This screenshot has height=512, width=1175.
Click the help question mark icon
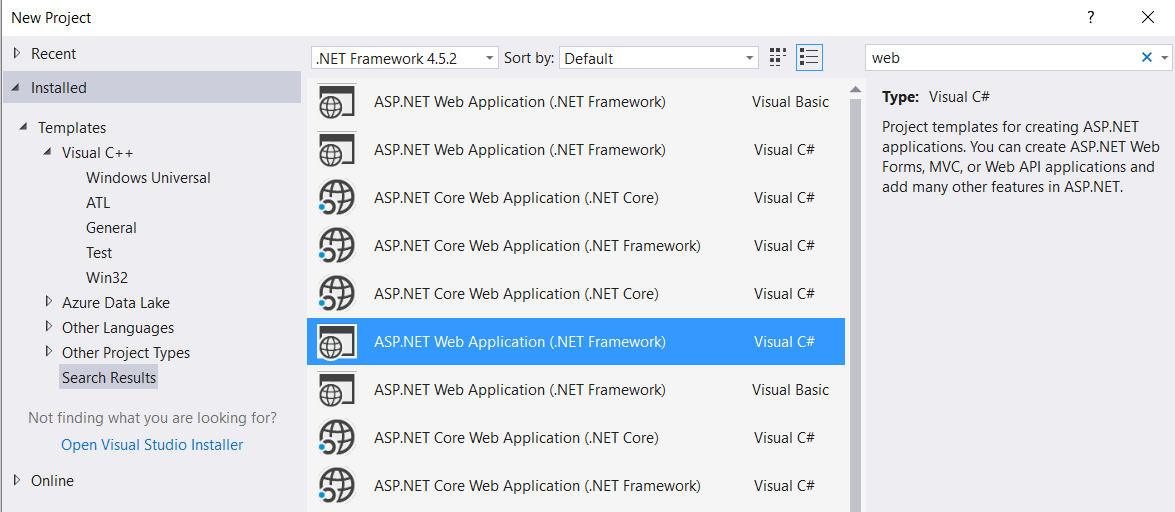(1091, 17)
